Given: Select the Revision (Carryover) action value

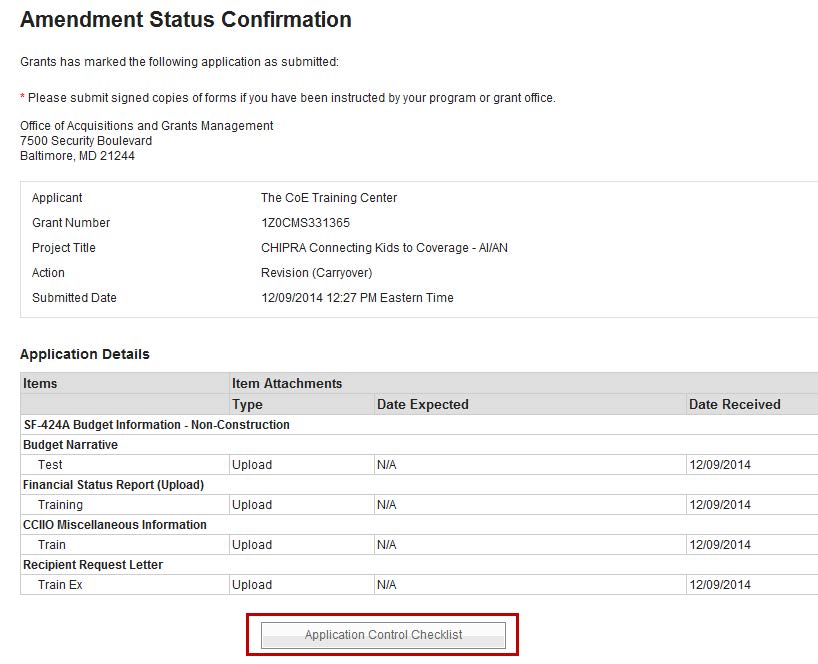Looking at the screenshot, I should click(316, 273).
